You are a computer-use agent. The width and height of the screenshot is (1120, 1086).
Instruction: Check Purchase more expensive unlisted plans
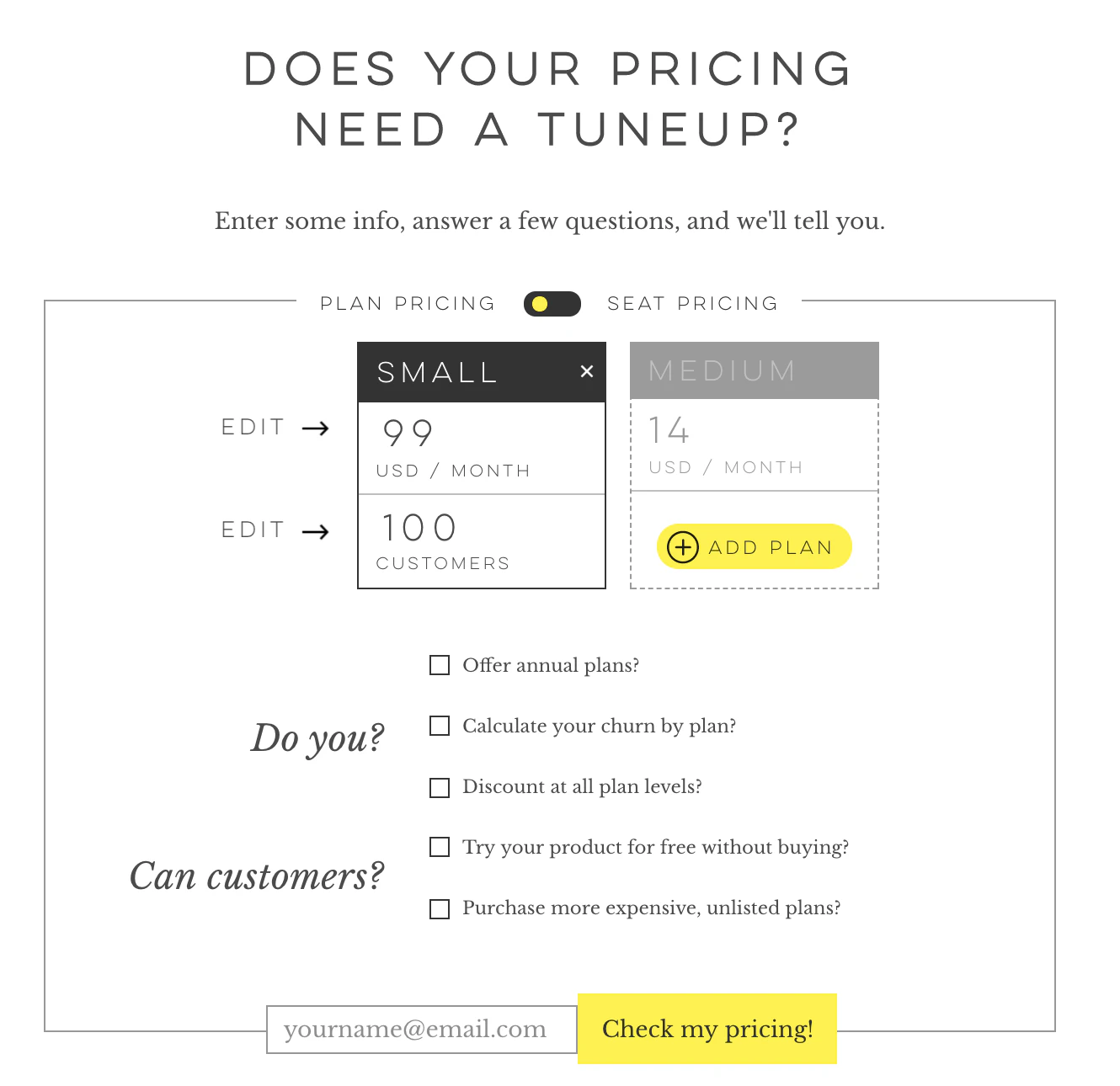(x=440, y=908)
